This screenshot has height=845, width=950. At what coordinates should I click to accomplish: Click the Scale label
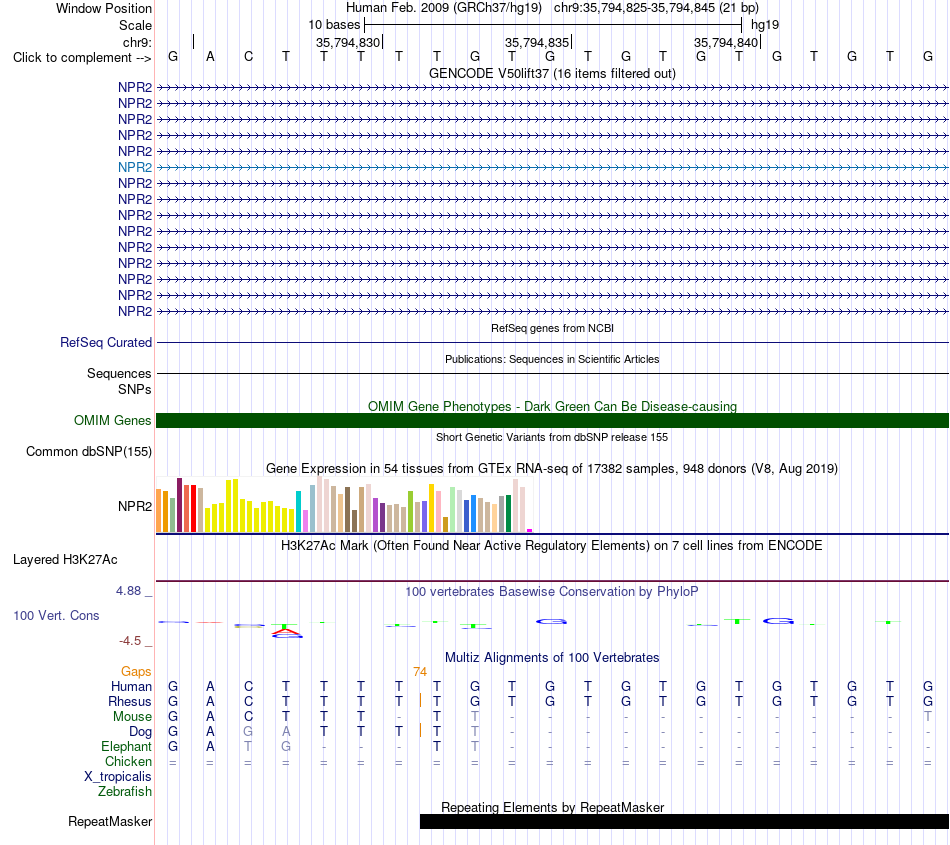click(x=135, y=25)
